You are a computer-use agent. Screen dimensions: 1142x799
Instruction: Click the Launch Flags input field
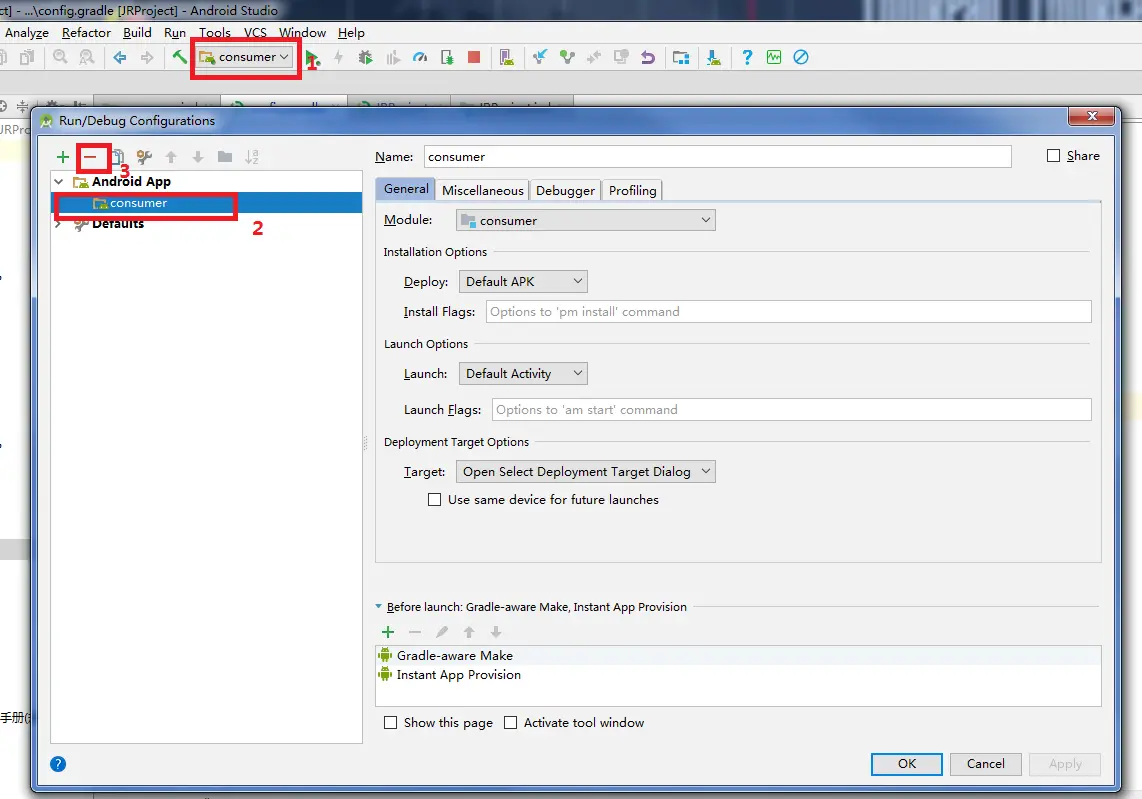click(792, 409)
